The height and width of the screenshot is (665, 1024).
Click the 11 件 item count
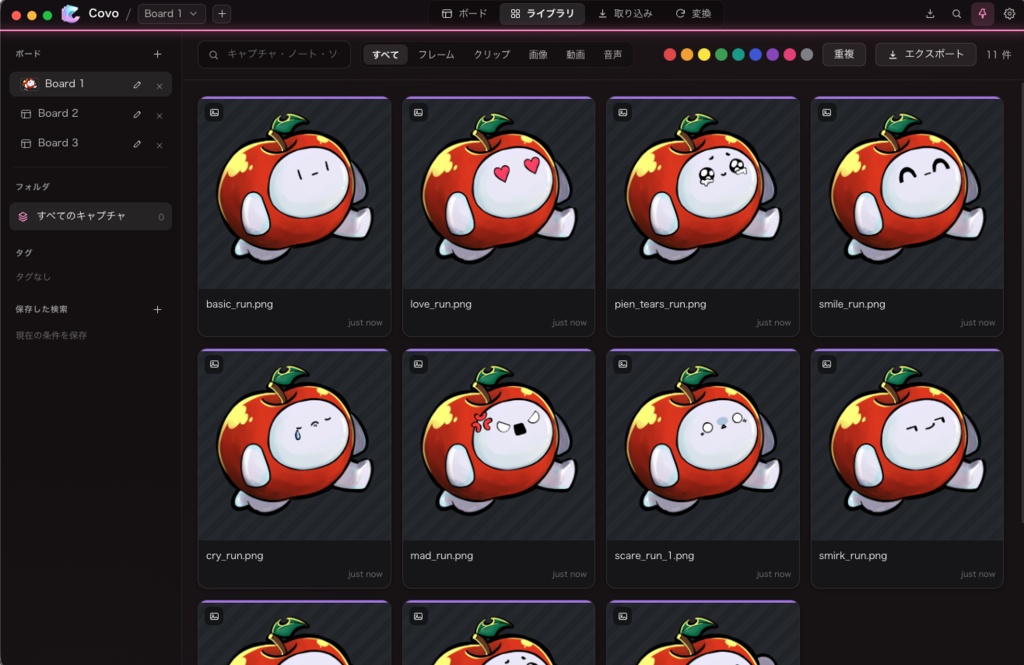click(x=999, y=55)
